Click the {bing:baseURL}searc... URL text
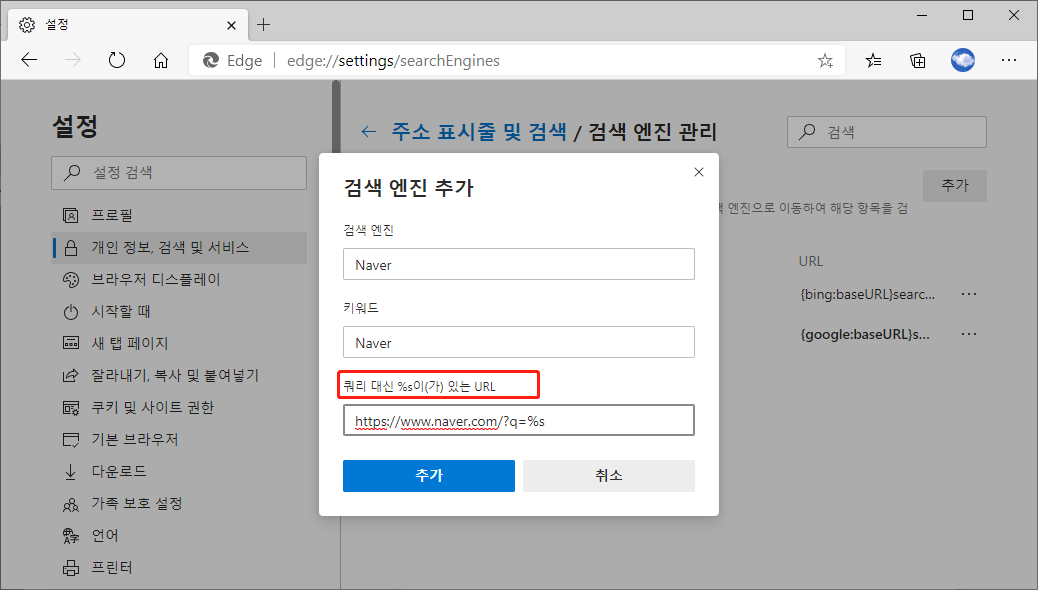1038x590 pixels. (867, 294)
